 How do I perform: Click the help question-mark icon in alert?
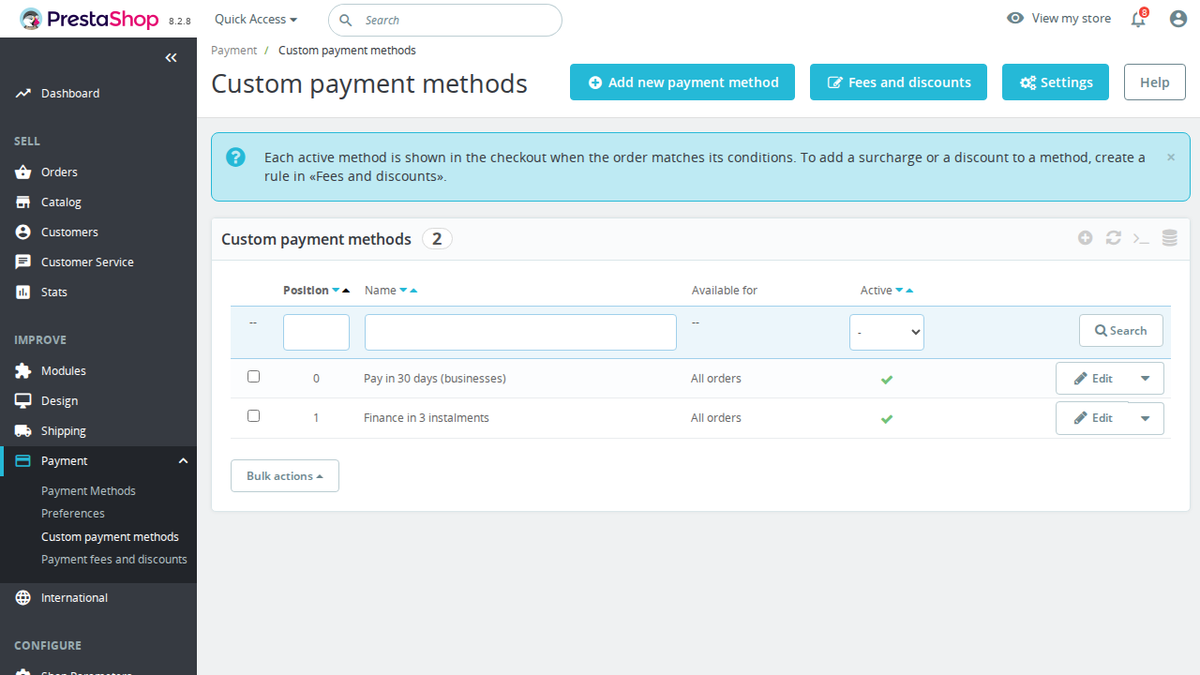[235, 157]
